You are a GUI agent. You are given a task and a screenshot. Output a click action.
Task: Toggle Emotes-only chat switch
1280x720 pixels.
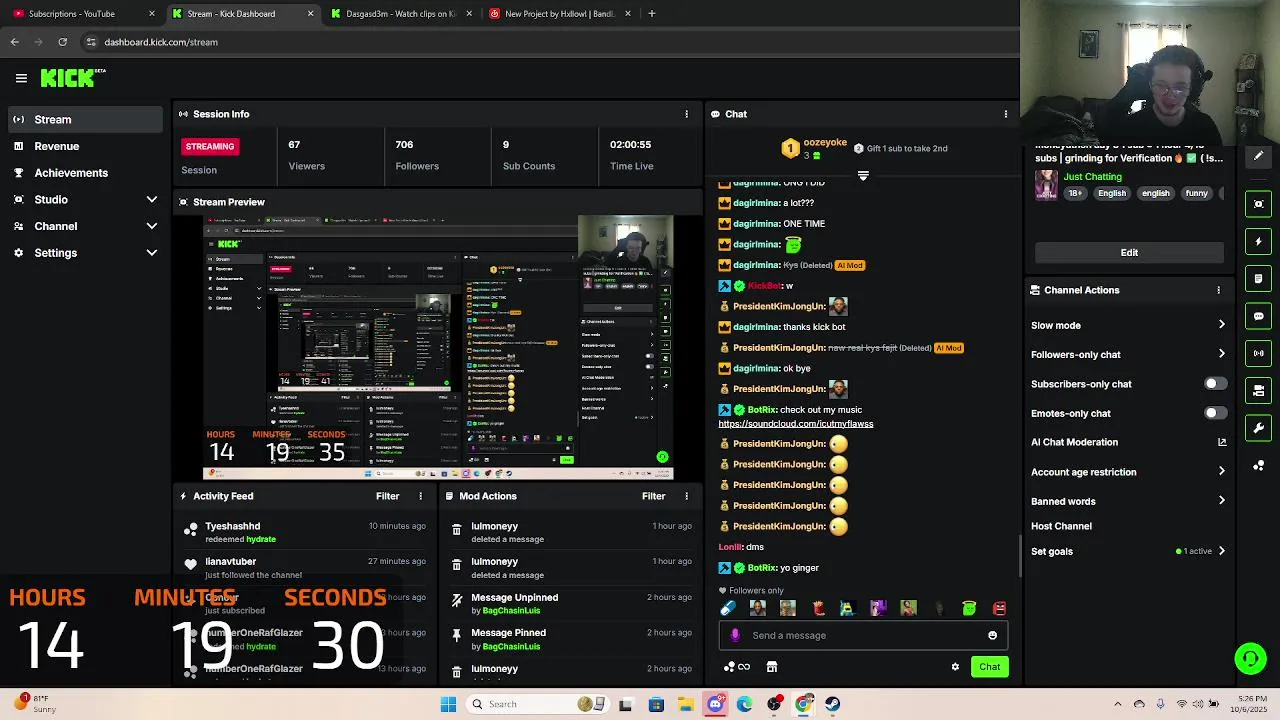point(1215,413)
